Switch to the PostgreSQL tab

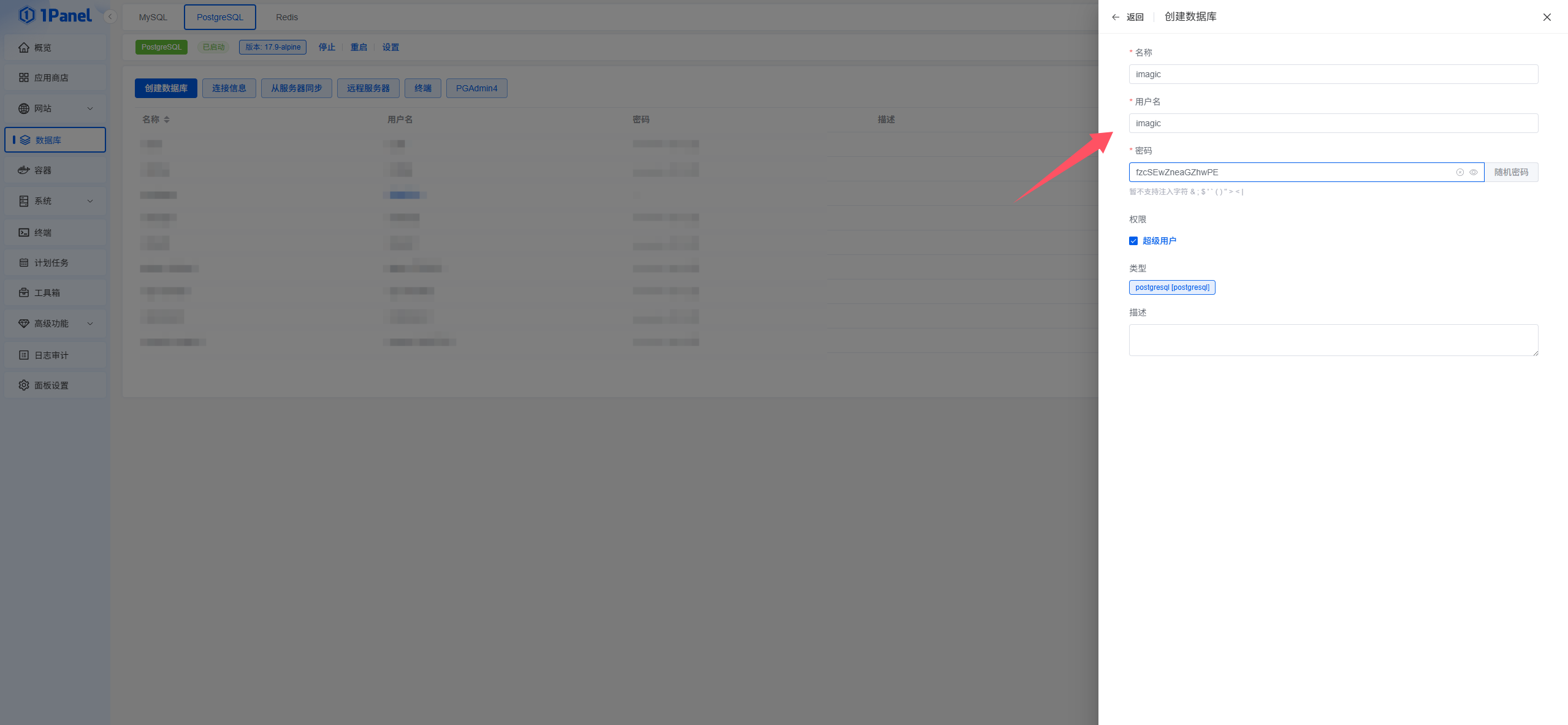220,17
